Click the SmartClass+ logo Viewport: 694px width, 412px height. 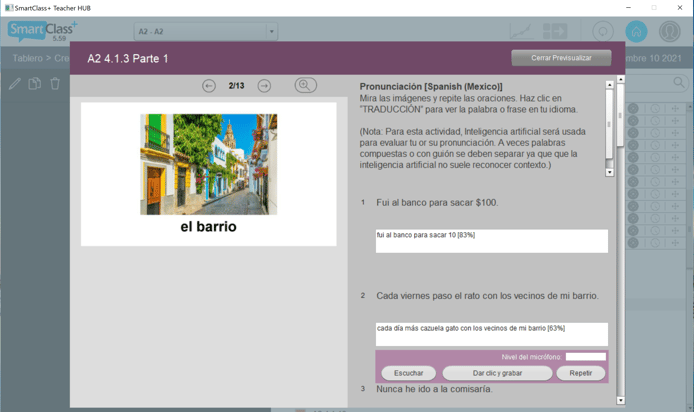pos(42,31)
